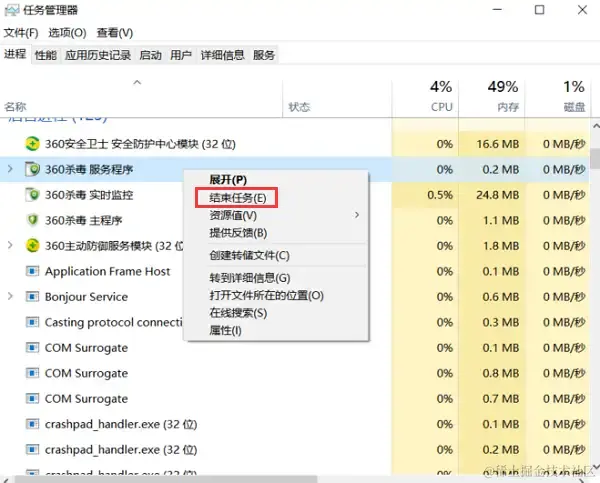This screenshot has height=483, width=600.
Task: Maximize the 任务管理器 window
Action: [539, 10]
